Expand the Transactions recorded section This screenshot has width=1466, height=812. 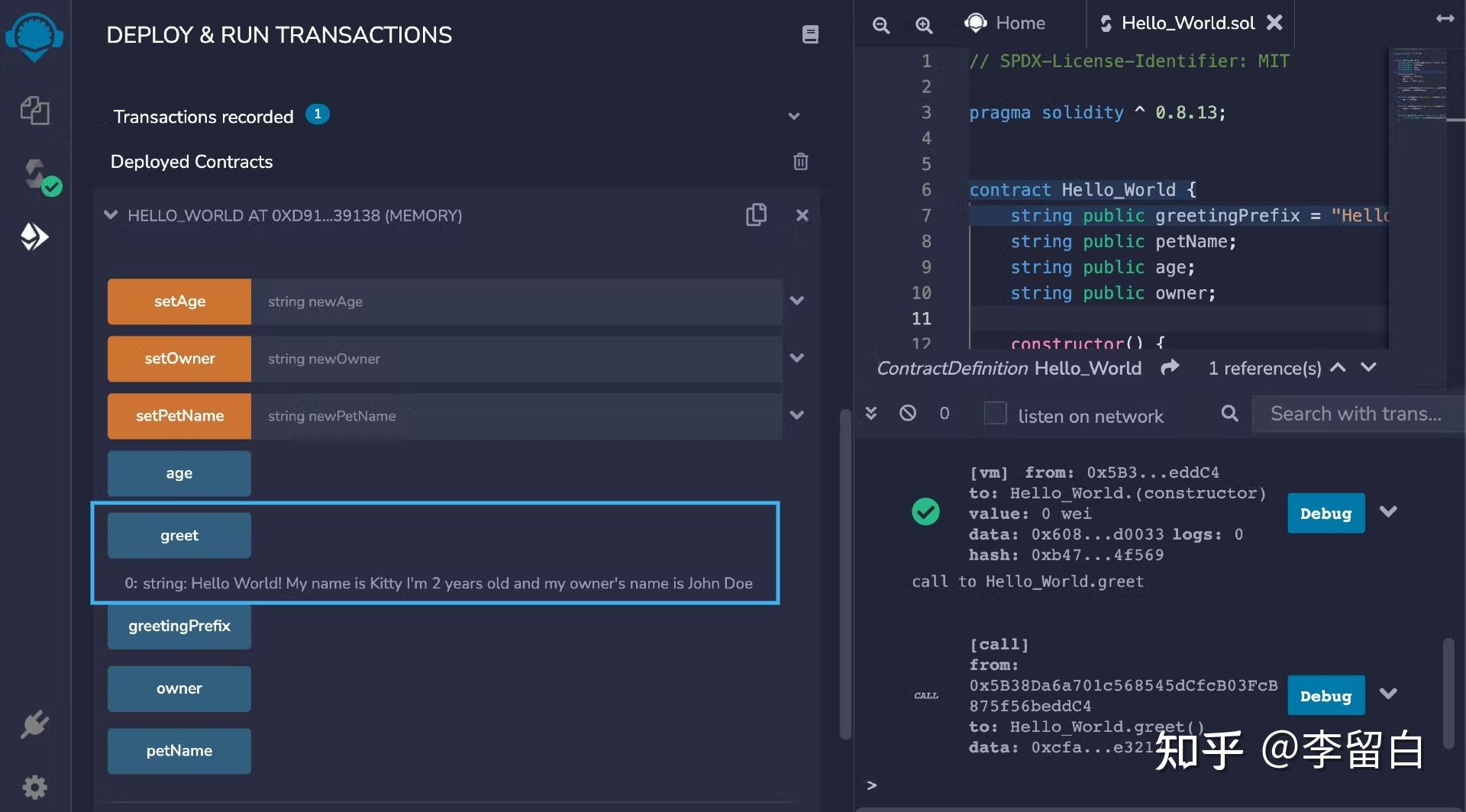(x=794, y=117)
